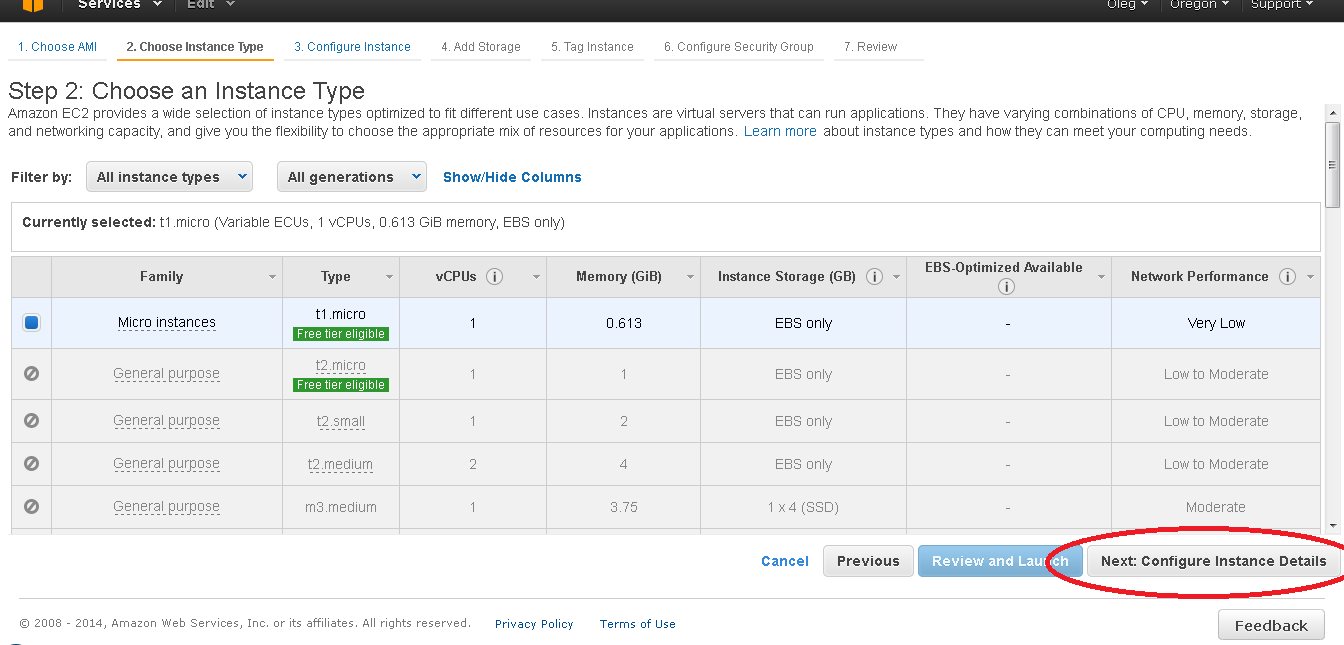This screenshot has height=645, width=1344.
Task: Click the disabled selector for m3.medium row
Action: [31, 507]
